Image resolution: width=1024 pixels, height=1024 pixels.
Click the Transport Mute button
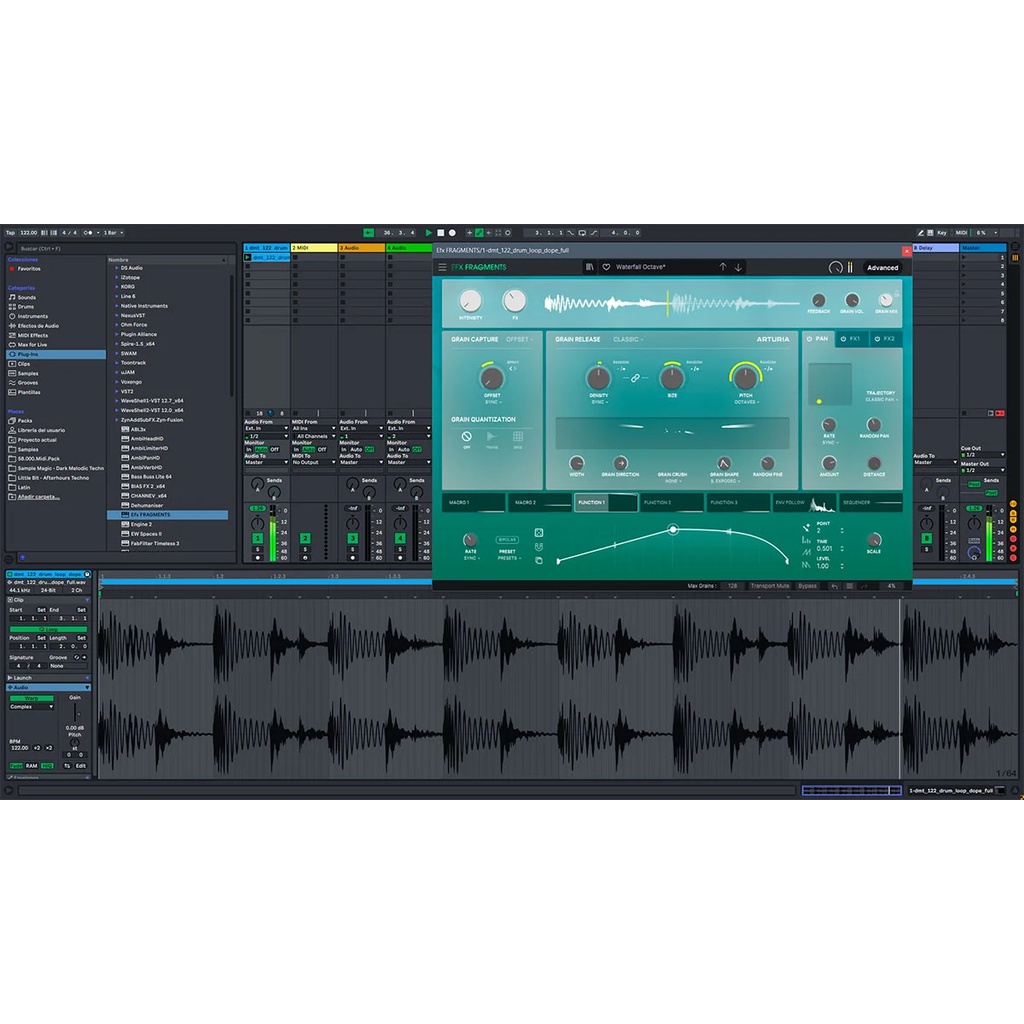(769, 586)
